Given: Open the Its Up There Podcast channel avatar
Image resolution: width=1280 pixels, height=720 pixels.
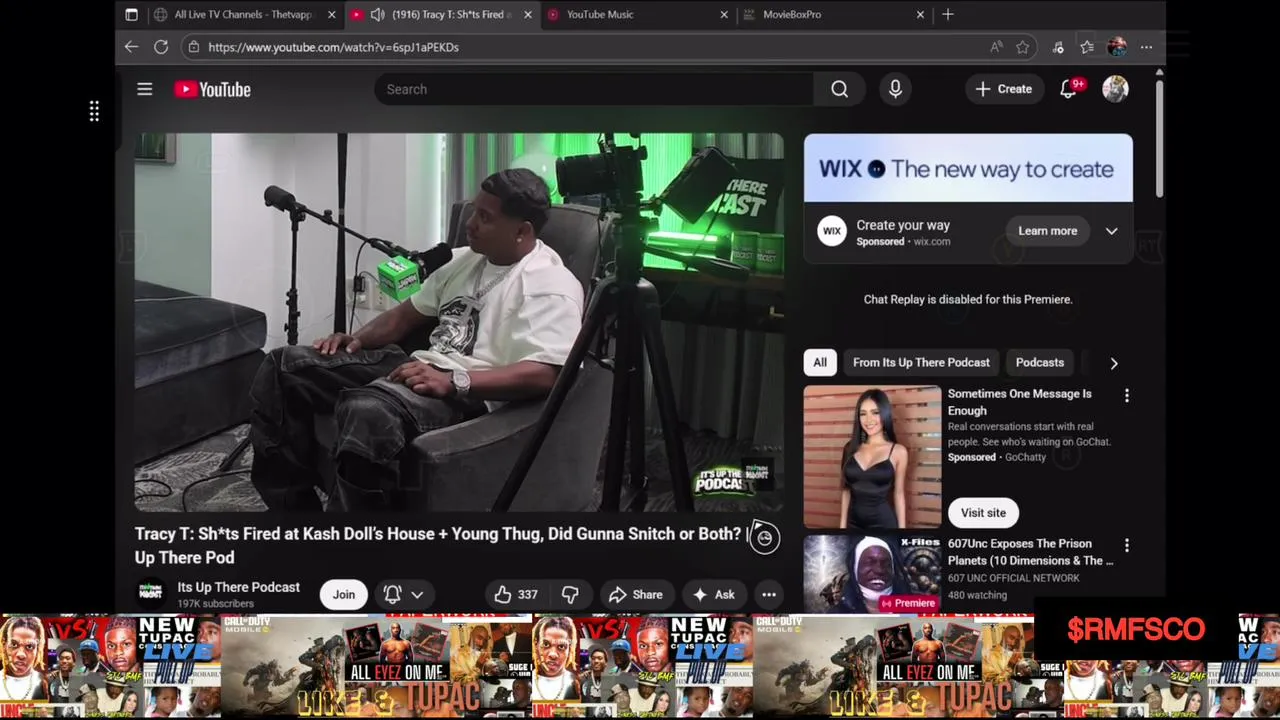Looking at the screenshot, I should (x=150, y=592).
